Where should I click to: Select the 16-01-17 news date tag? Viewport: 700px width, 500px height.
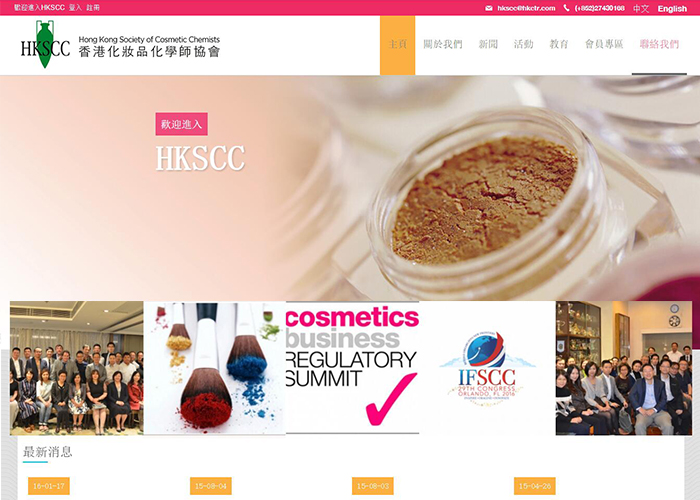coord(48,486)
